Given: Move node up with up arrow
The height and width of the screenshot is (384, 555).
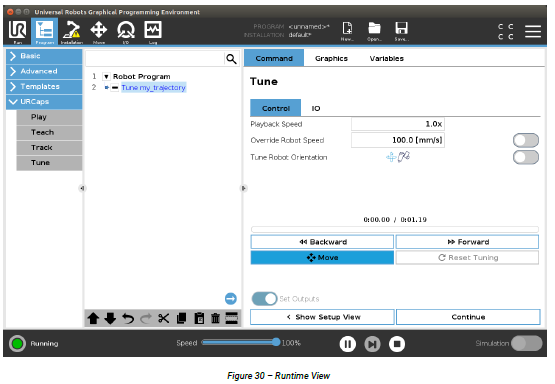Looking at the screenshot, I should pos(93,319).
